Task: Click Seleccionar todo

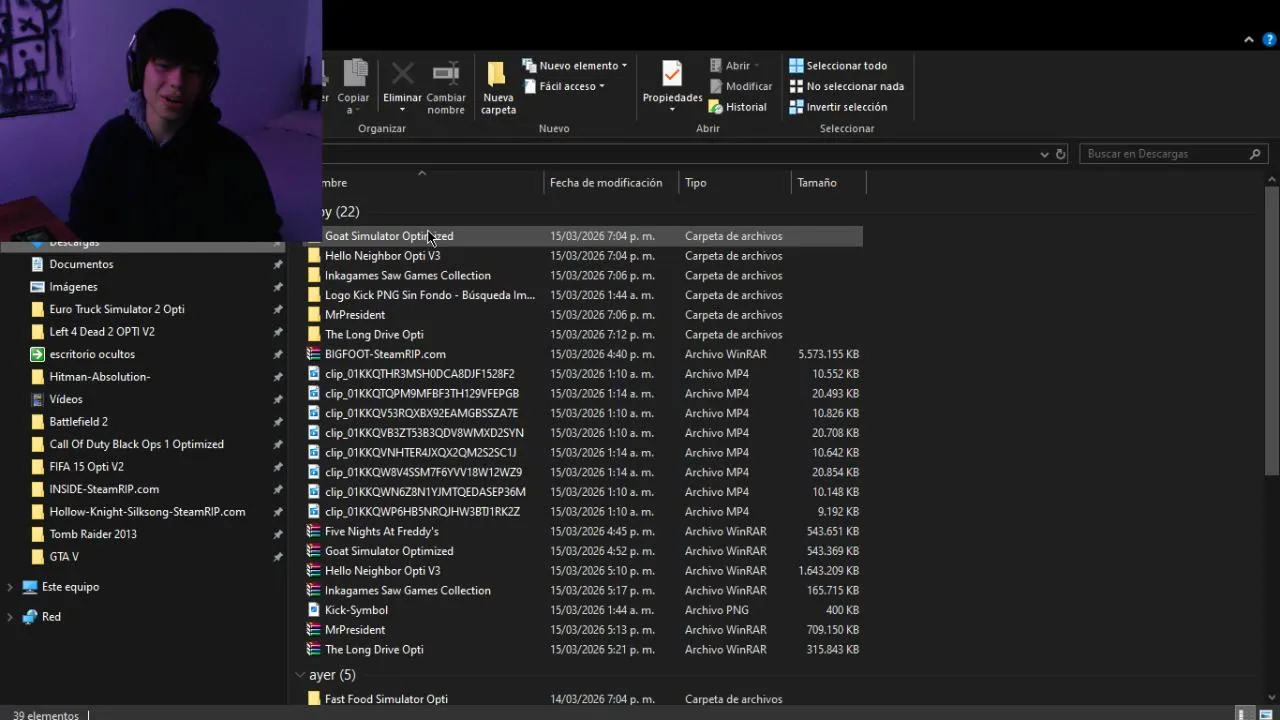Action: coord(838,66)
